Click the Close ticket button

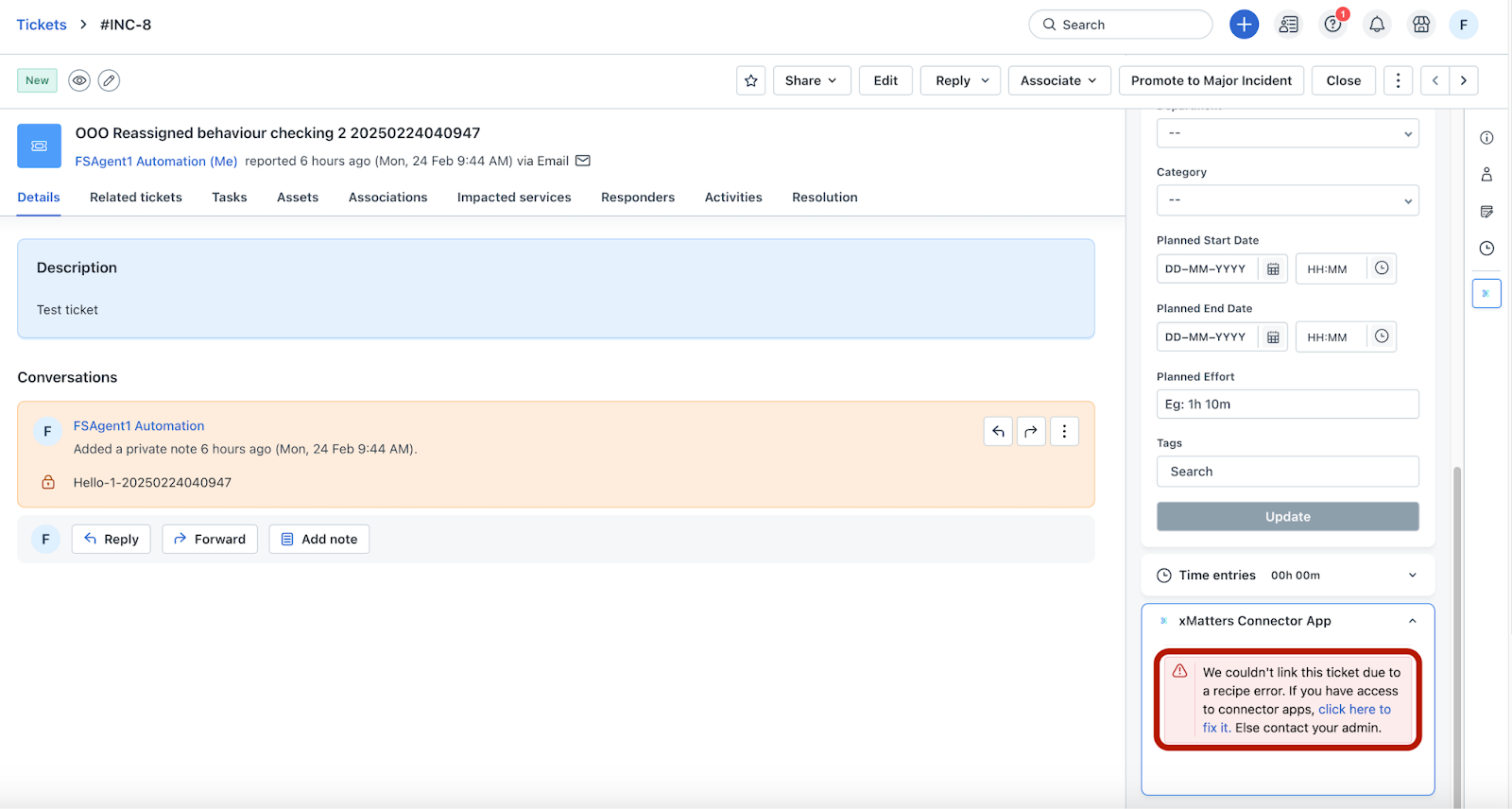(1344, 80)
